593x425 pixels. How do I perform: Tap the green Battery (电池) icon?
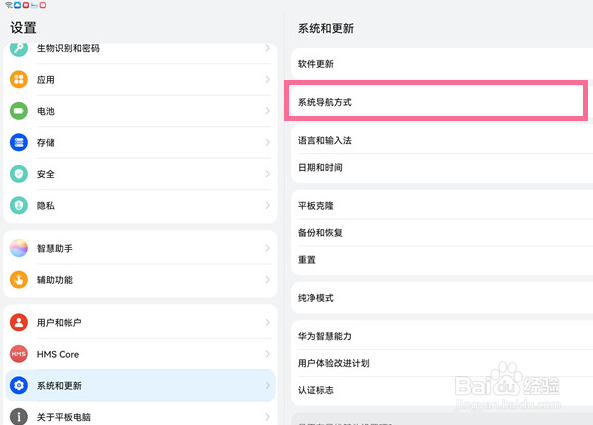(x=19, y=111)
